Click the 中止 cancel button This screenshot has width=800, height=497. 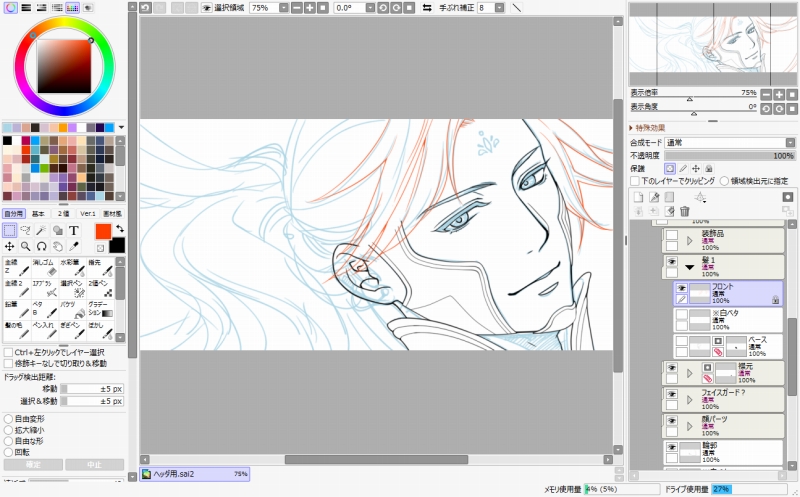94,464
